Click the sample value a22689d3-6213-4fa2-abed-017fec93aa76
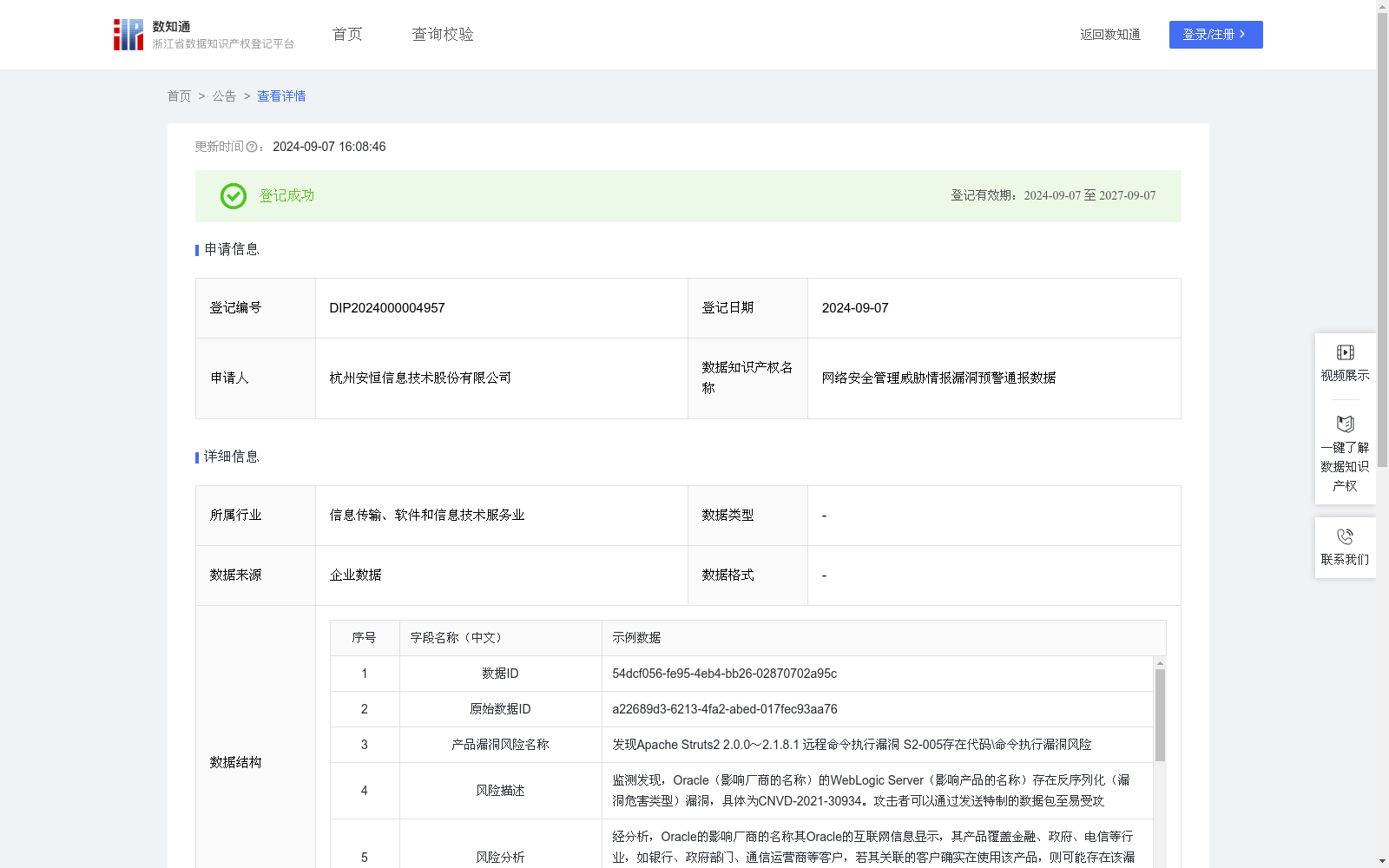Screen dimensions: 1389x868 click(x=725, y=709)
